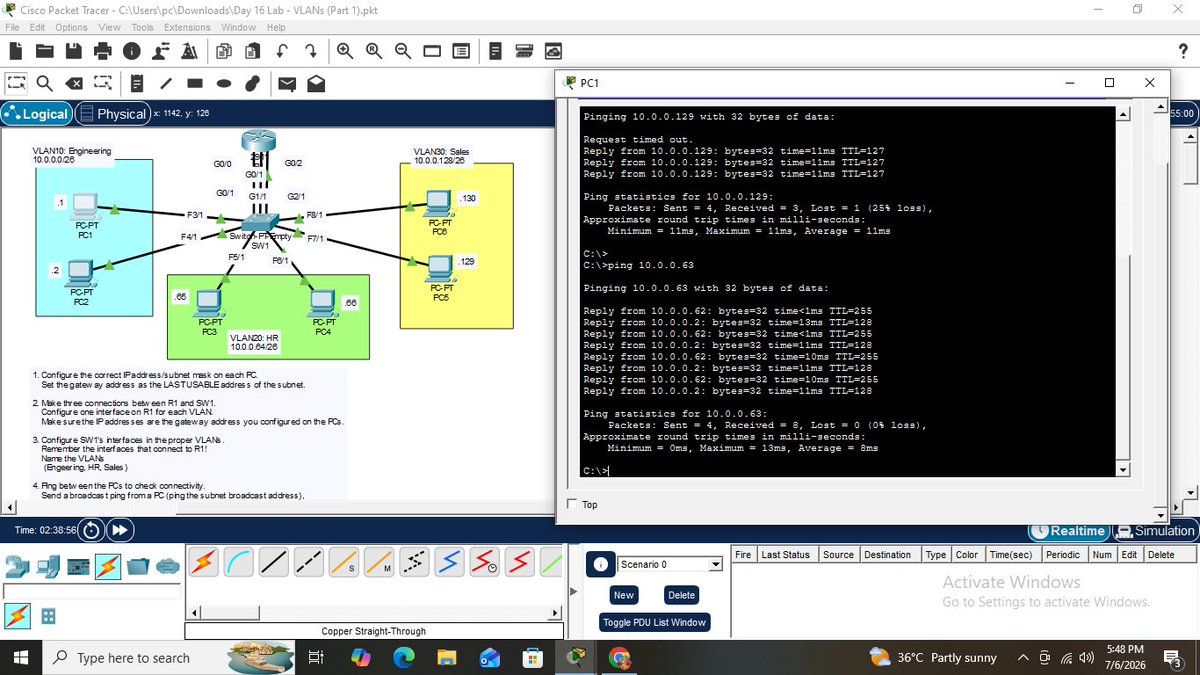Click the Power Cycle Devices button
The width and height of the screenshot is (1200, 675).
point(92,529)
